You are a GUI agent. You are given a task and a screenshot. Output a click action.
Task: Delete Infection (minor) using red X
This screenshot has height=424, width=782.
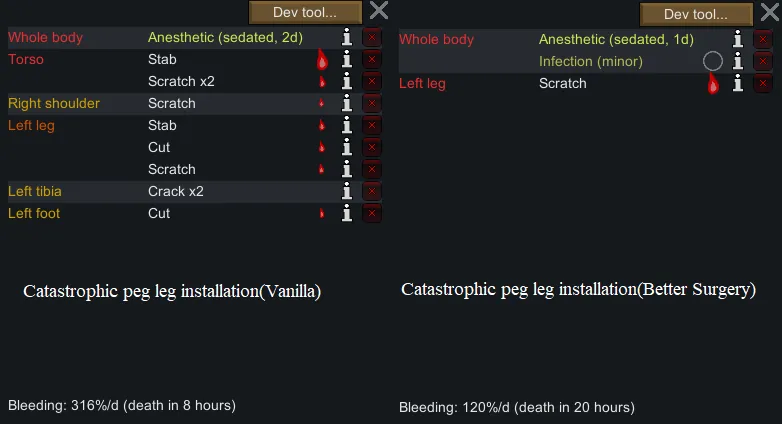click(x=763, y=62)
